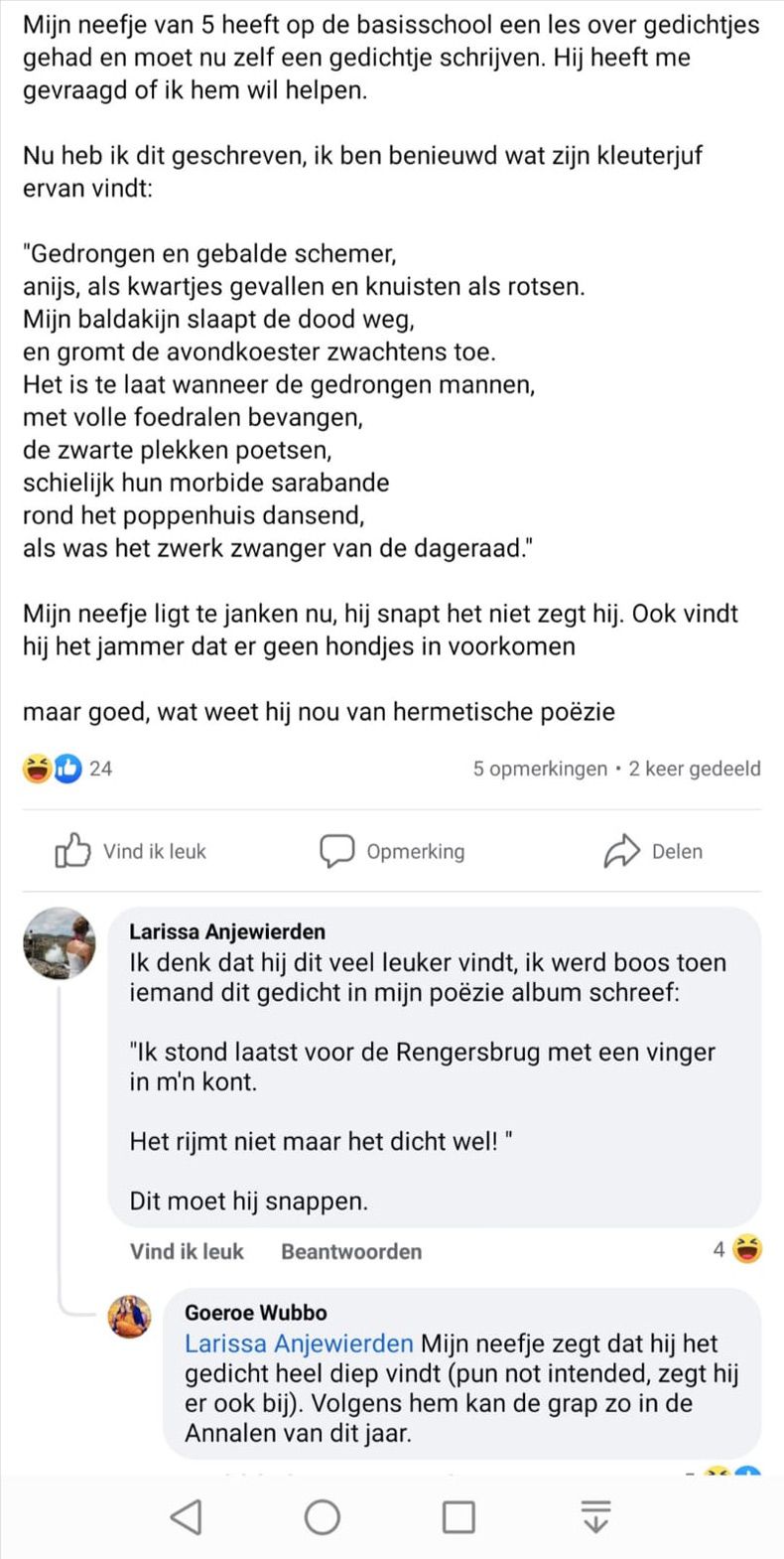
Task: Click Delen to share the post
Action: 676,851
